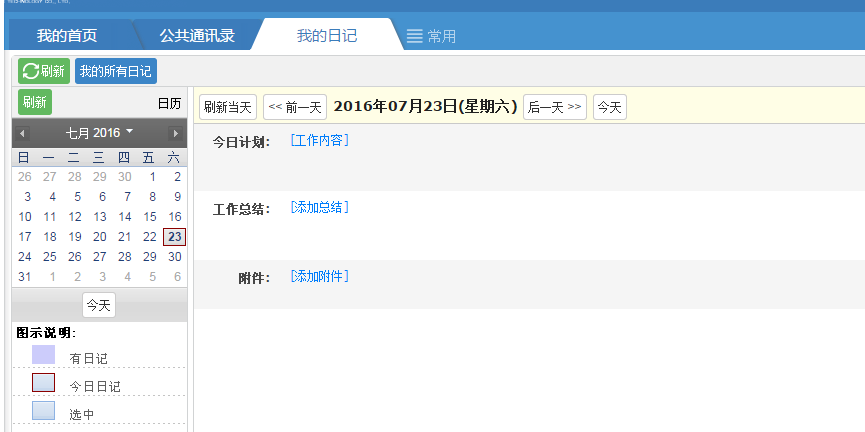The width and height of the screenshot is (865, 432).
Task: Click 今天 button beside the date header
Action: pos(610,107)
